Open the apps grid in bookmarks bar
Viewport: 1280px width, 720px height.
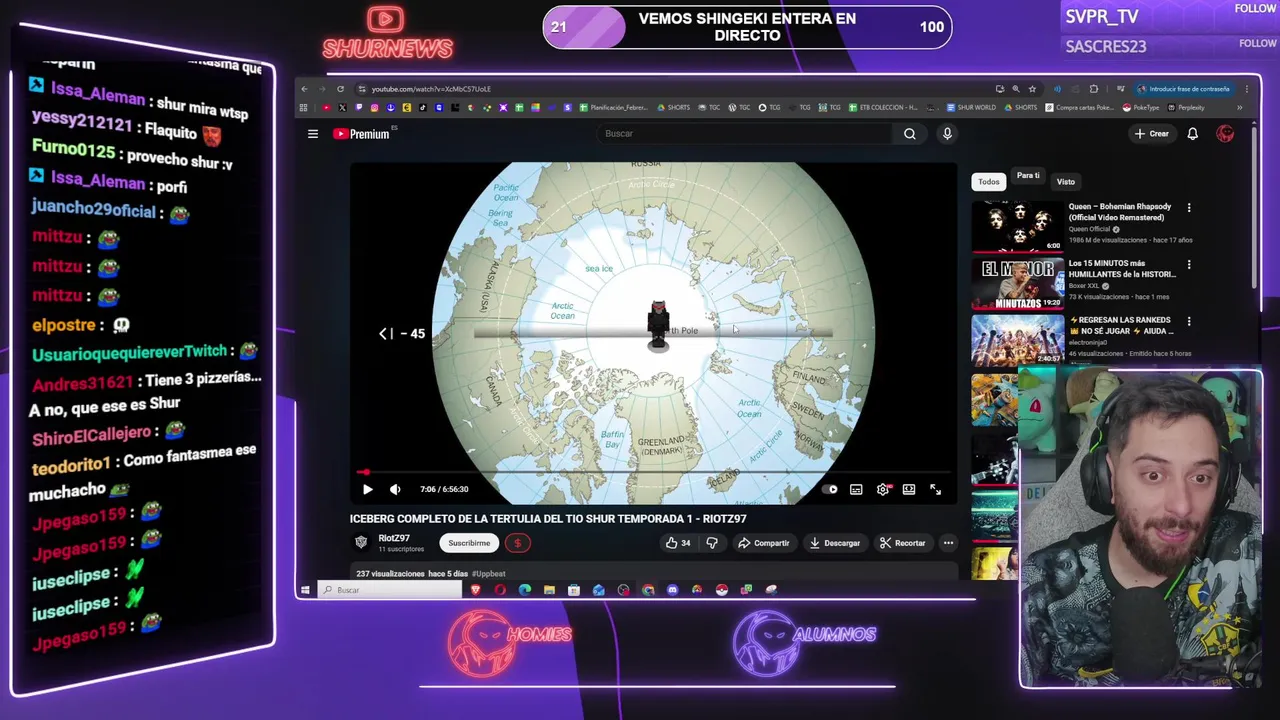304,108
